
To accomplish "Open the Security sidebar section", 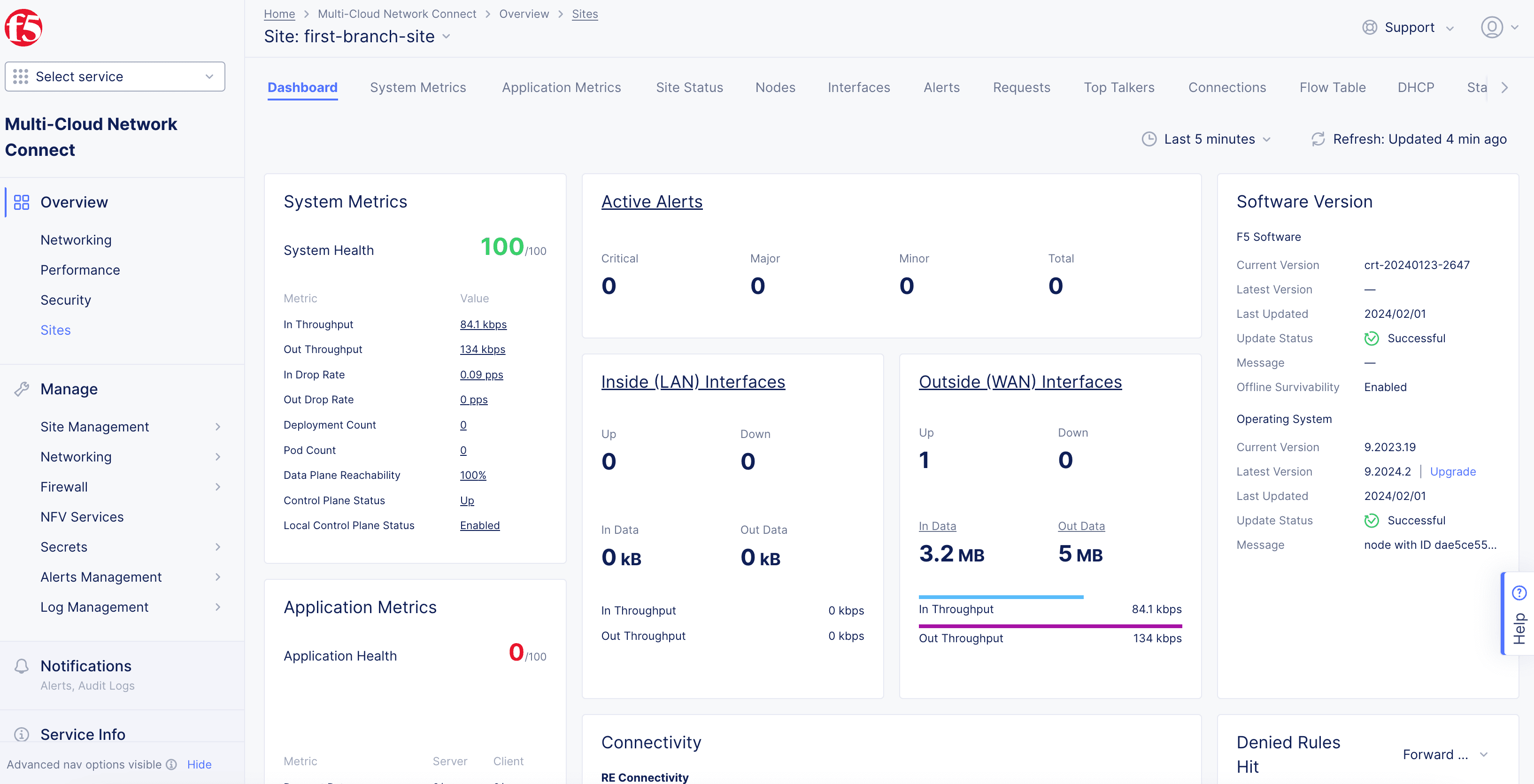I will (x=65, y=299).
